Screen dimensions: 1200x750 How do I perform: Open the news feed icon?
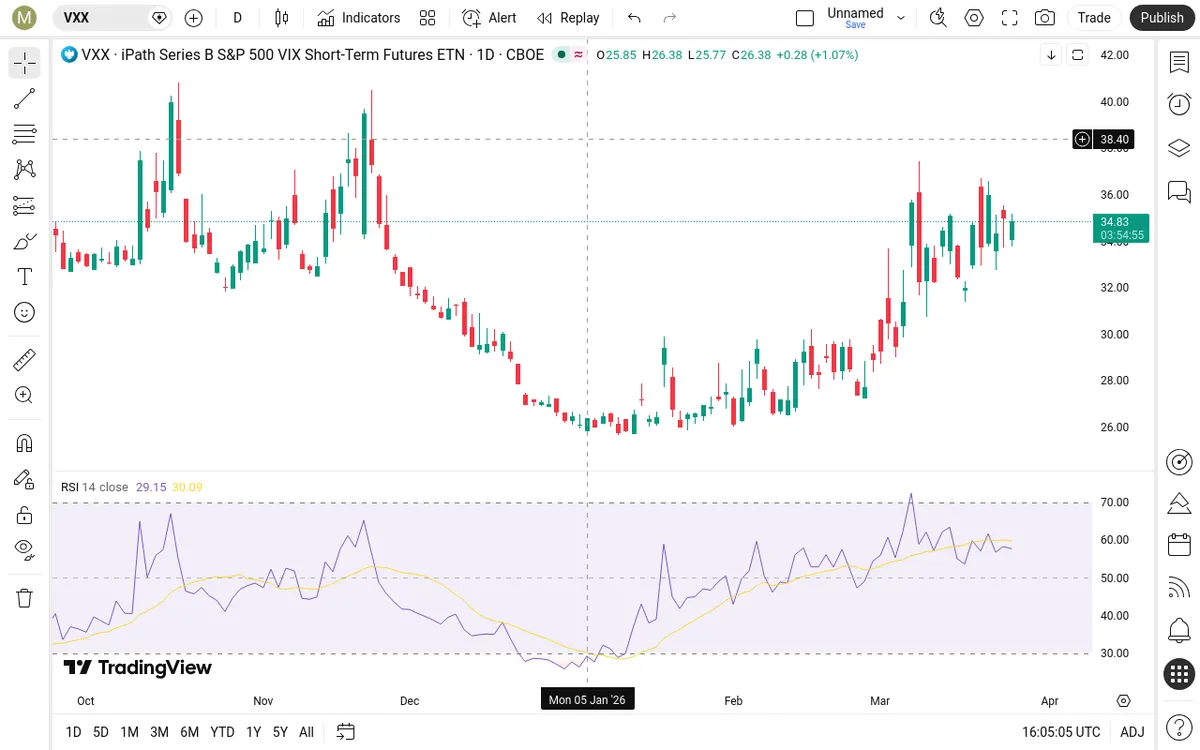(x=1179, y=588)
